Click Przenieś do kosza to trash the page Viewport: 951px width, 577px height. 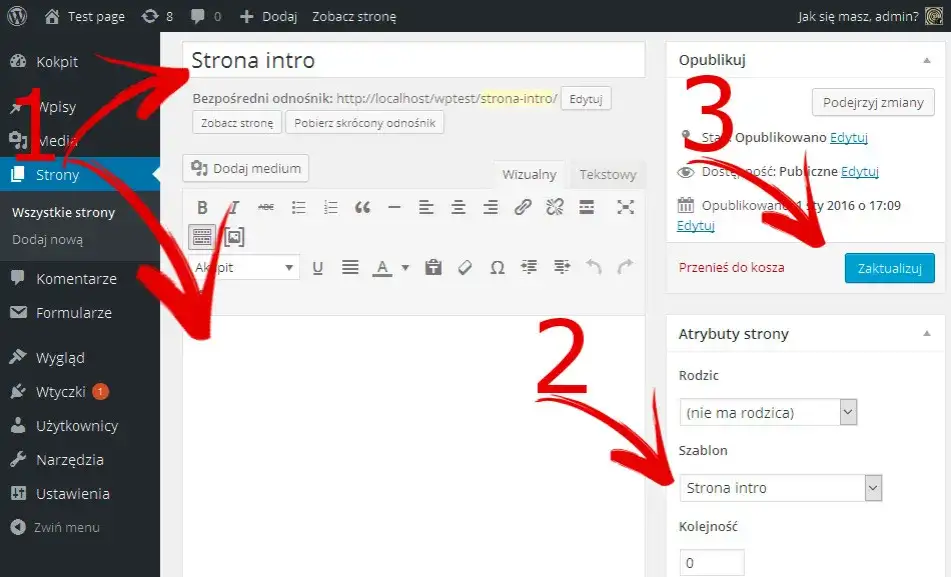pos(731,267)
